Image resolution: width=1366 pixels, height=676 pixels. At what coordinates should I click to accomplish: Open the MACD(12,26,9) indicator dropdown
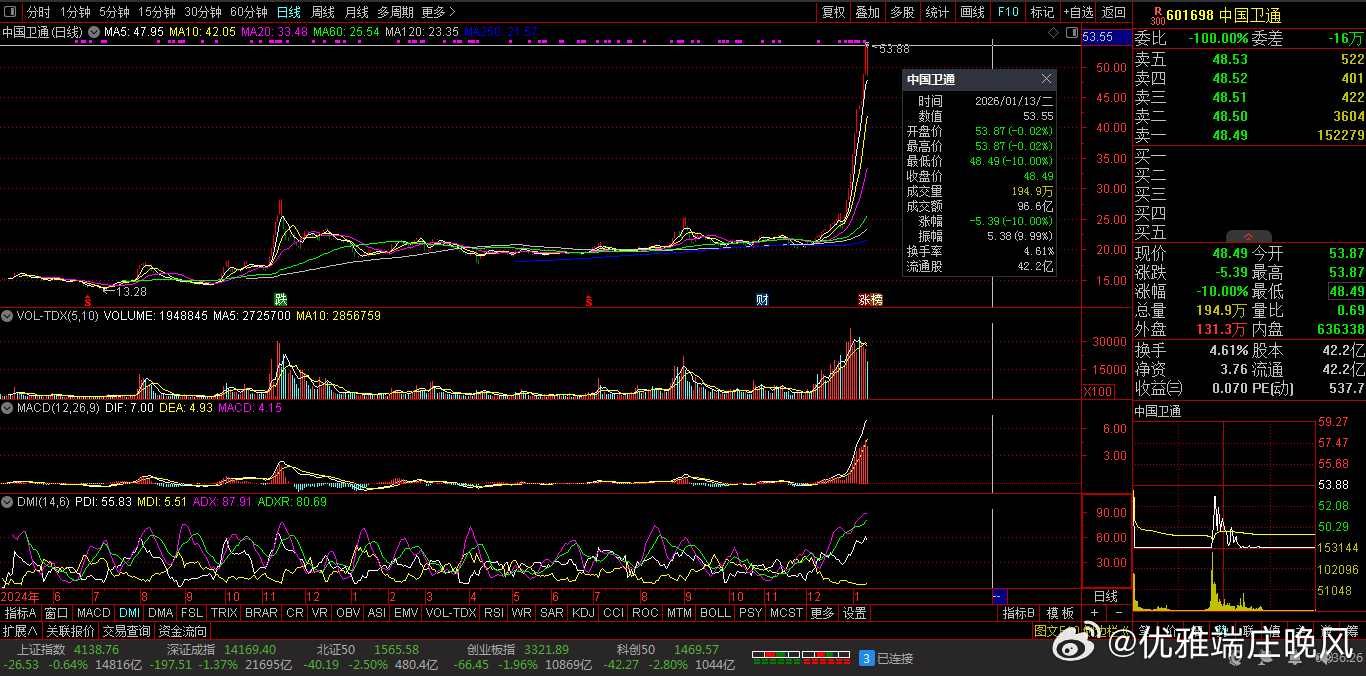(8, 408)
